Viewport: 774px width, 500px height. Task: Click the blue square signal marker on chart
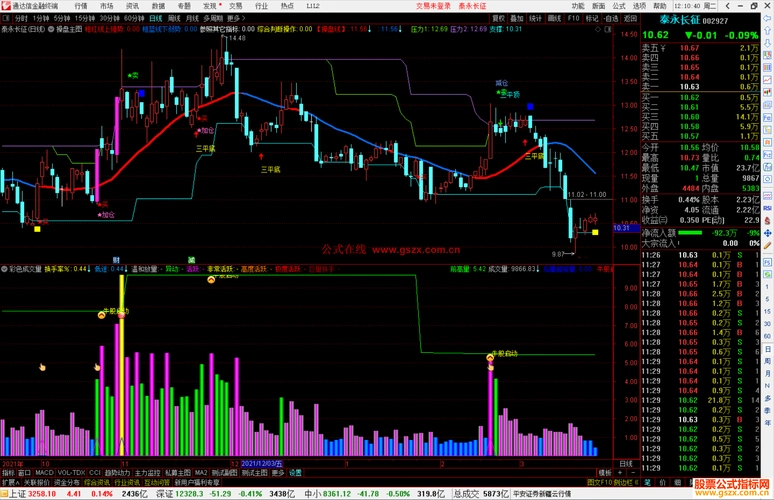click(x=530, y=105)
